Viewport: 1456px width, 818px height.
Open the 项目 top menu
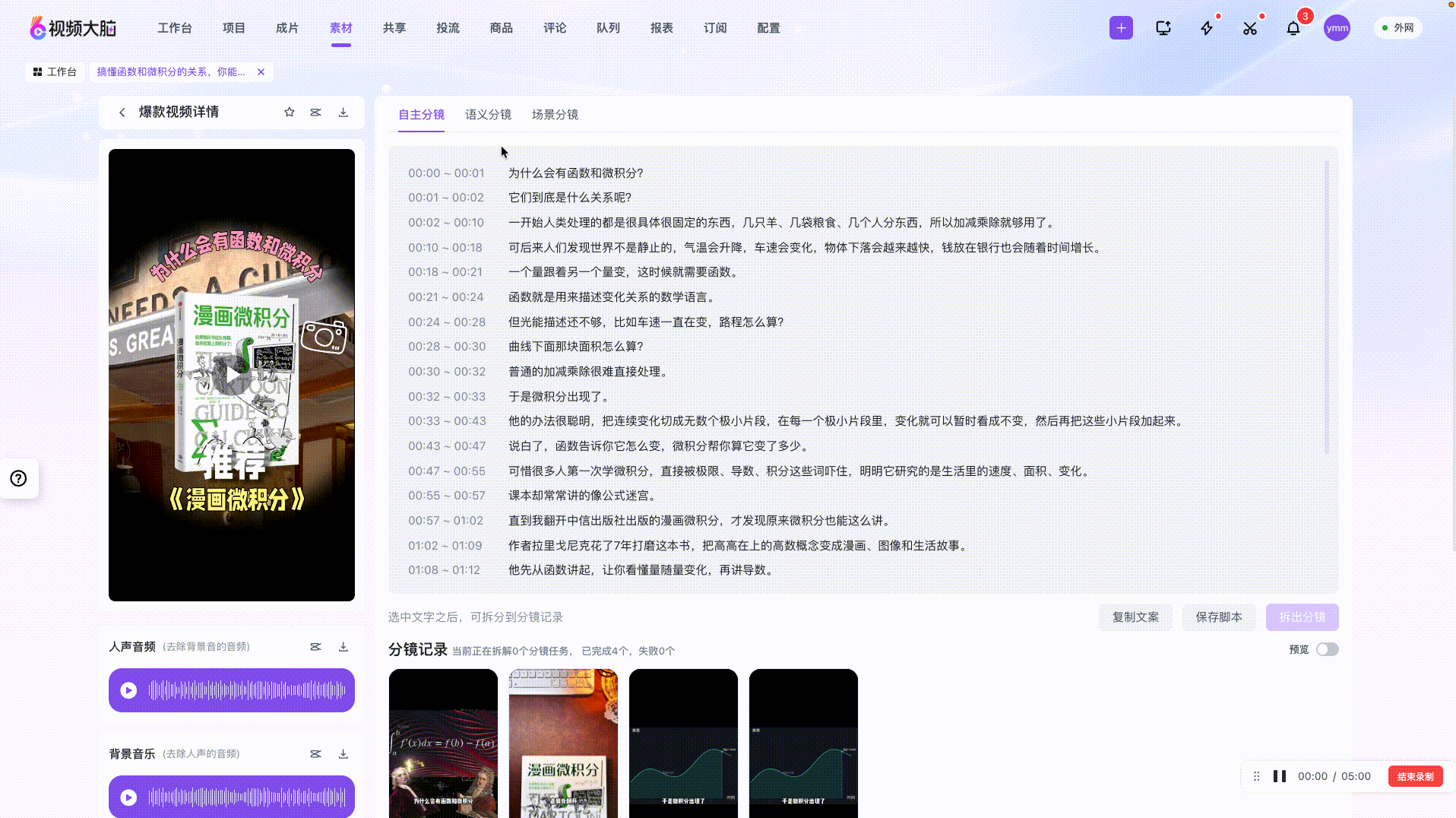(234, 28)
